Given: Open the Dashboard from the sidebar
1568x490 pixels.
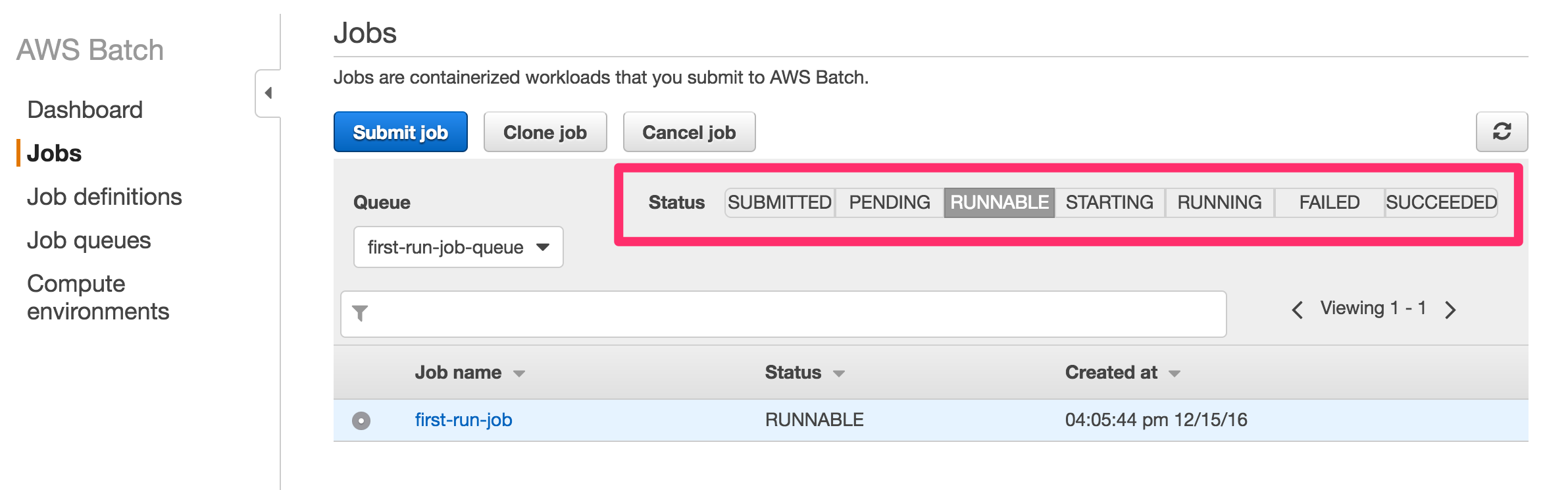Looking at the screenshot, I should [85, 109].
